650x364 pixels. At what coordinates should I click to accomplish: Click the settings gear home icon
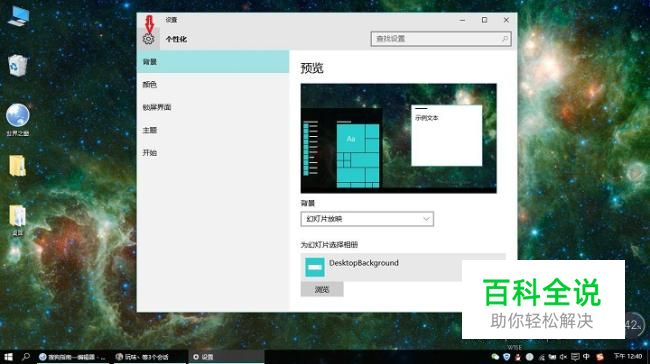point(148,39)
